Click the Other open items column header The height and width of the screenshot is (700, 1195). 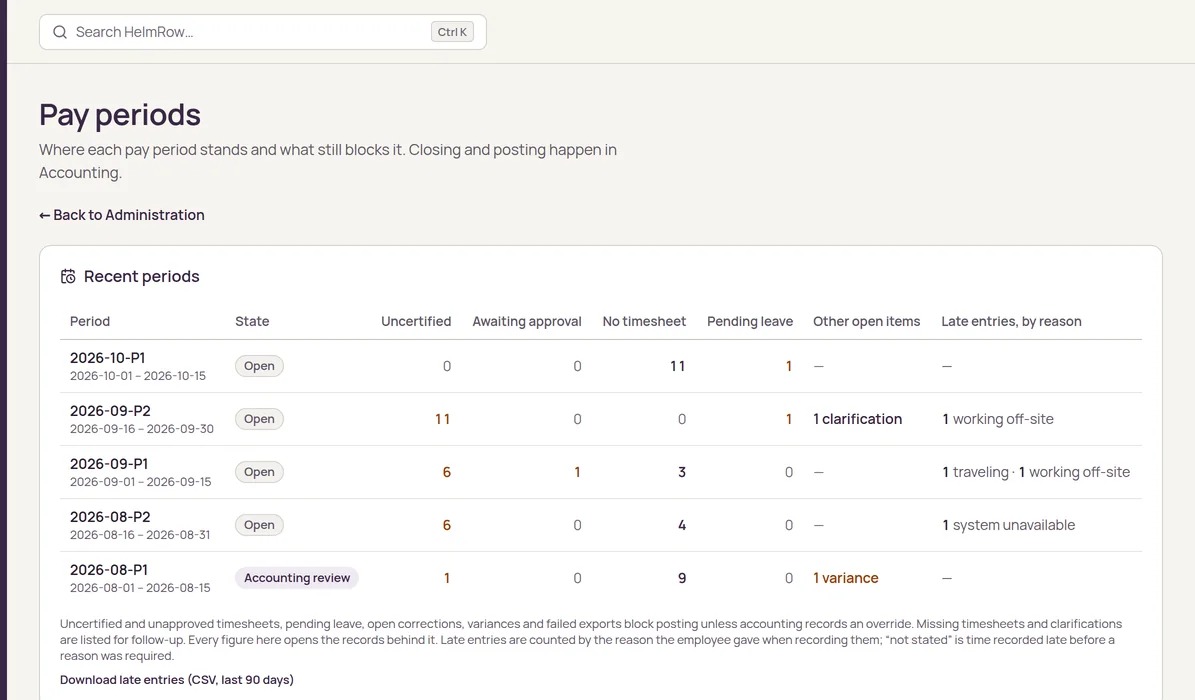(867, 321)
